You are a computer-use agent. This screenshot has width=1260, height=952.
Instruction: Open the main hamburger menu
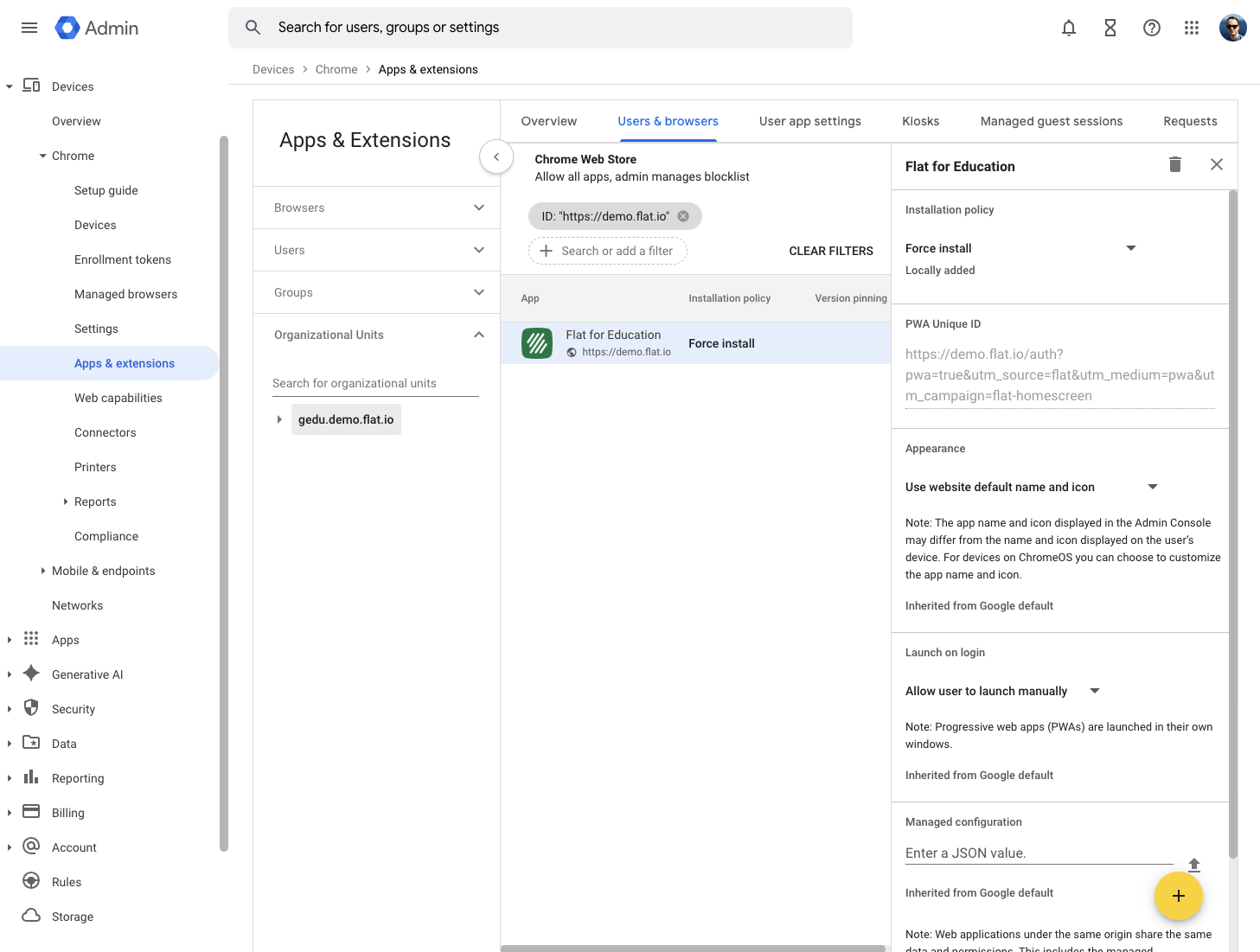click(29, 28)
